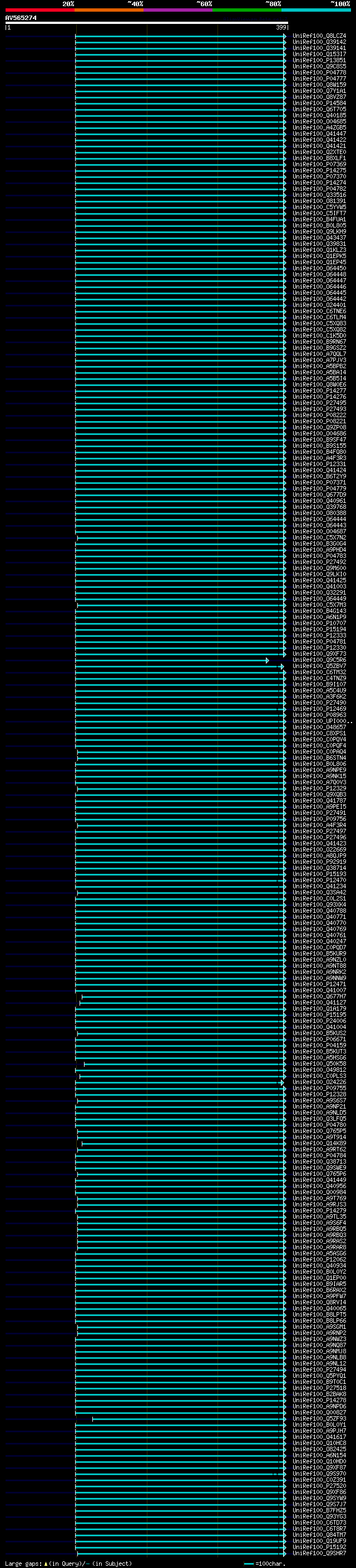Viewport: 356px width, 1568px height.
Task: Select hit label UniRef100_Q8W159
Action: [x=319, y=85]
